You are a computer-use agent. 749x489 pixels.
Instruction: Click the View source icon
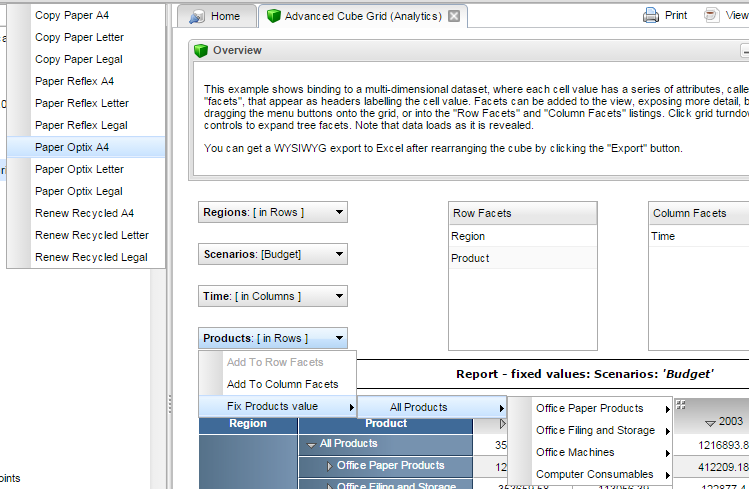pos(711,15)
